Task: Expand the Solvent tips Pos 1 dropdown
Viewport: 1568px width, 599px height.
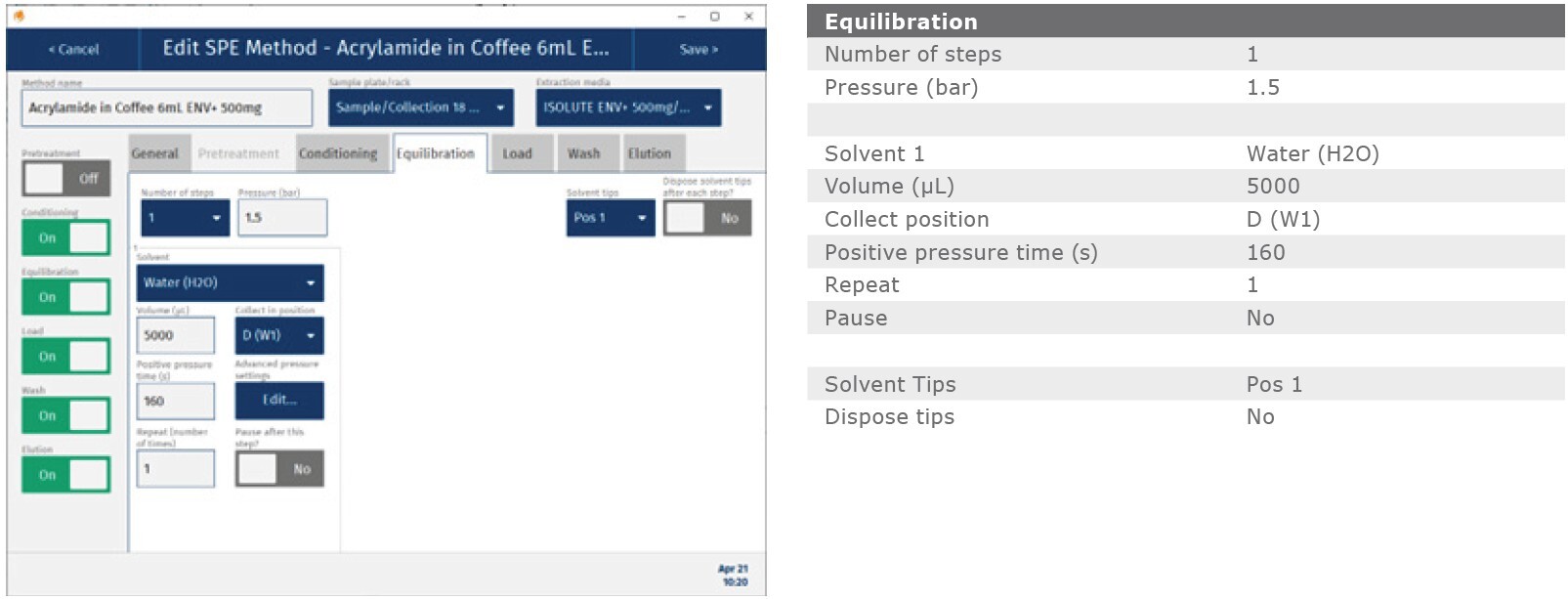Action: (610, 218)
